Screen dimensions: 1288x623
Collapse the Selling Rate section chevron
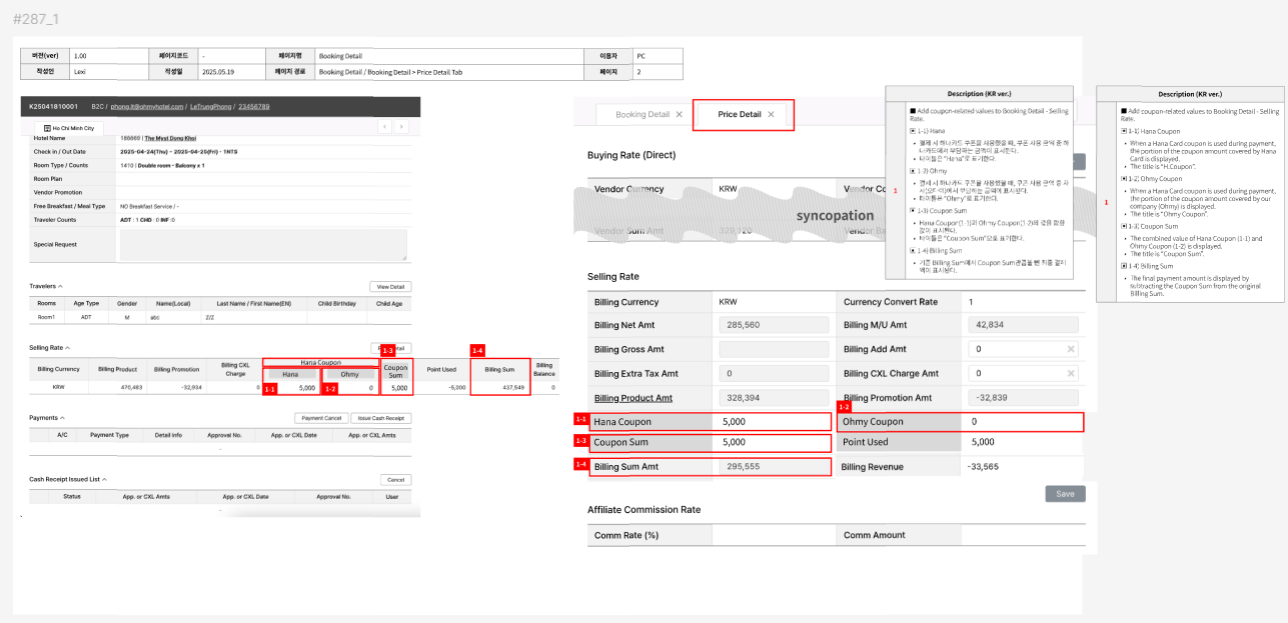point(67,348)
